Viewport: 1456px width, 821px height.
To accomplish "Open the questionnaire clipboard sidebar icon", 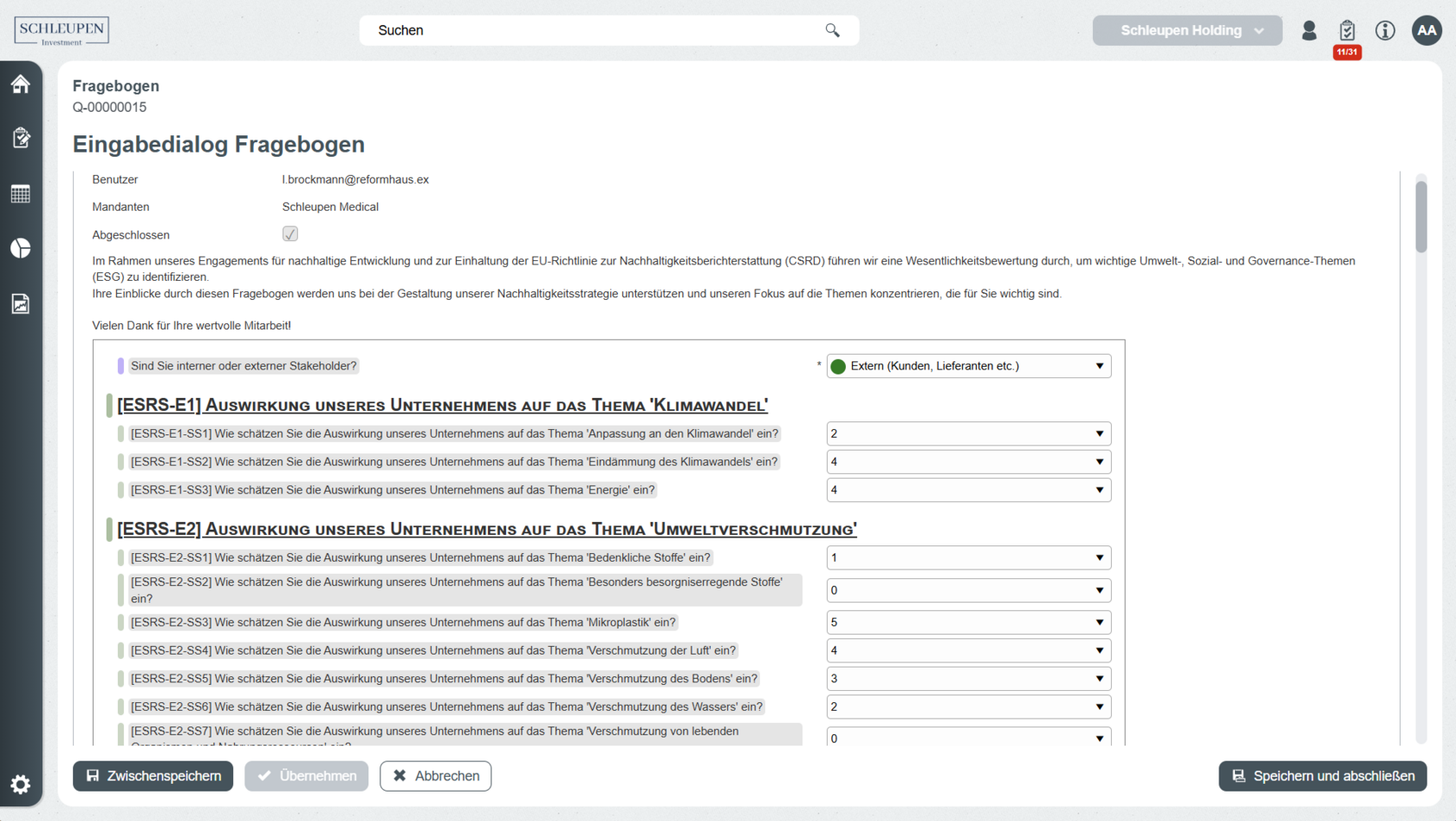I will (21, 138).
